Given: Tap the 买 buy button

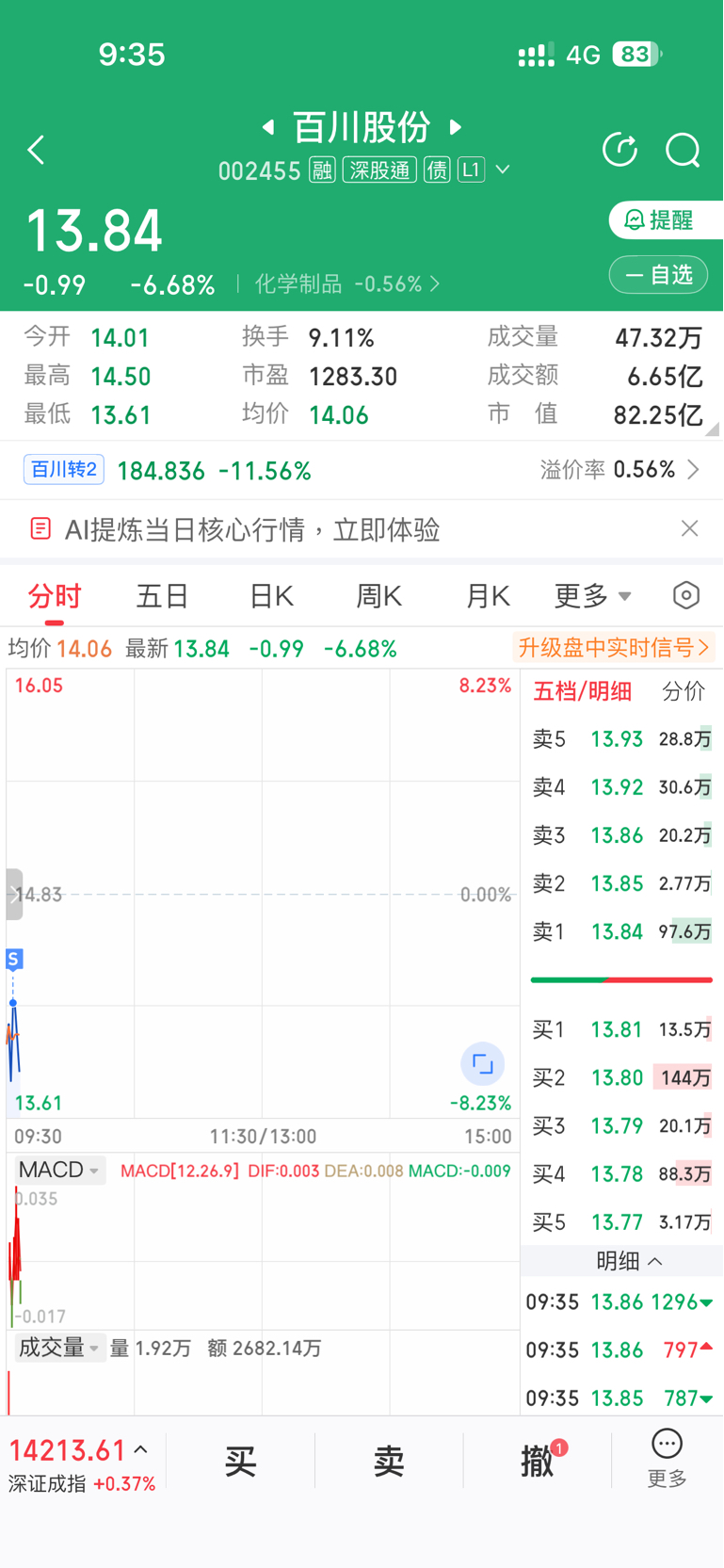Looking at the screenshot, I should point(240,1462).
